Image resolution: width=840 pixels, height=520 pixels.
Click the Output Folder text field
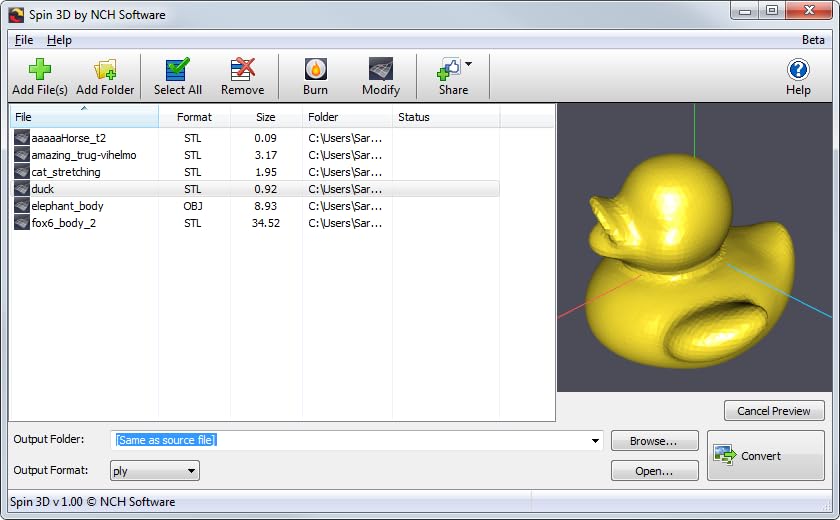click(x=350, y=441)
